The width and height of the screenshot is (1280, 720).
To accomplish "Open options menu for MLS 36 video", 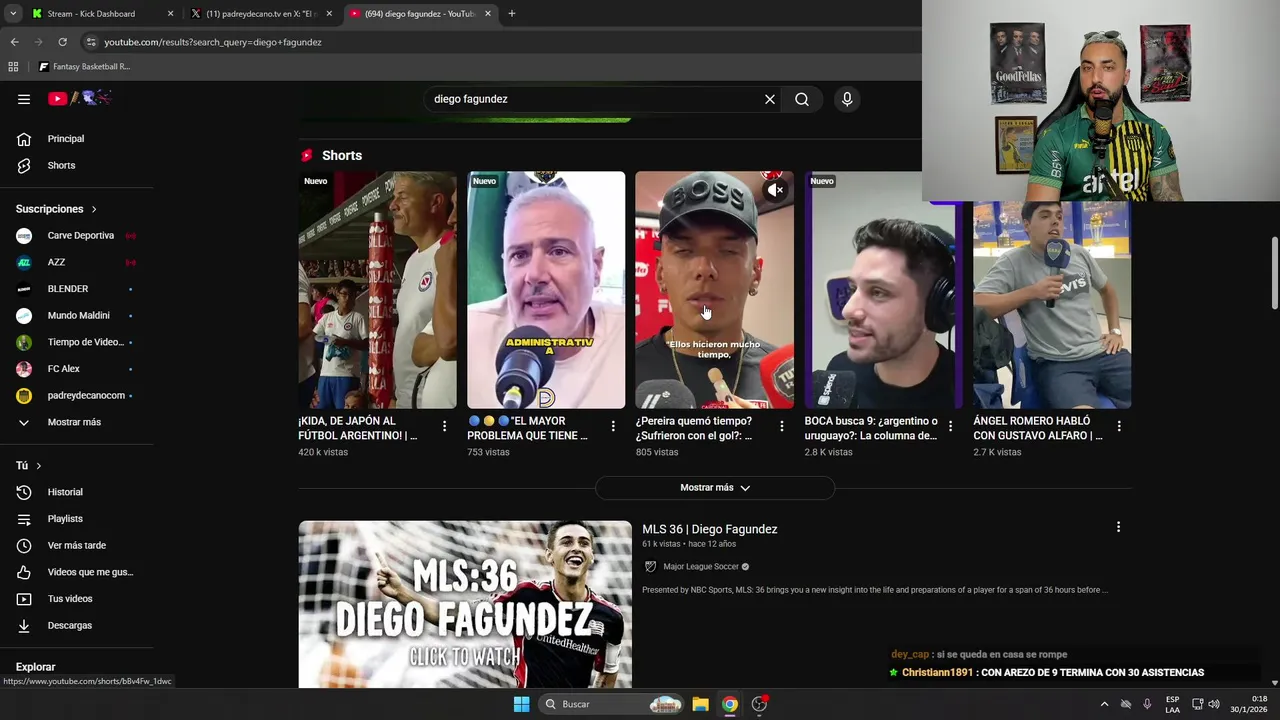I will click(1118, 527).
